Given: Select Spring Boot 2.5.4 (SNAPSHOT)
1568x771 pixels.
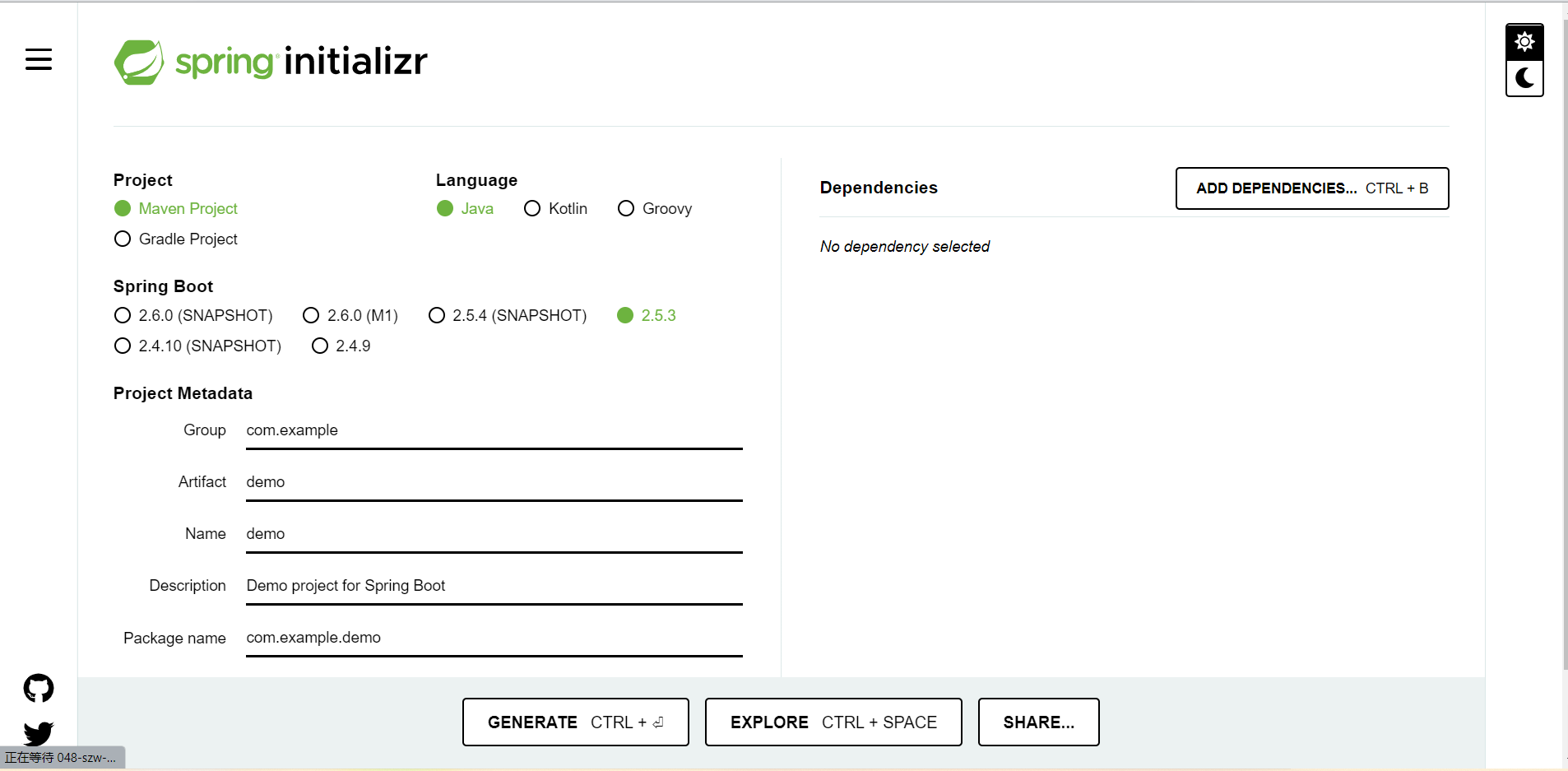Looking at the screenshot, I should (508, 315).
